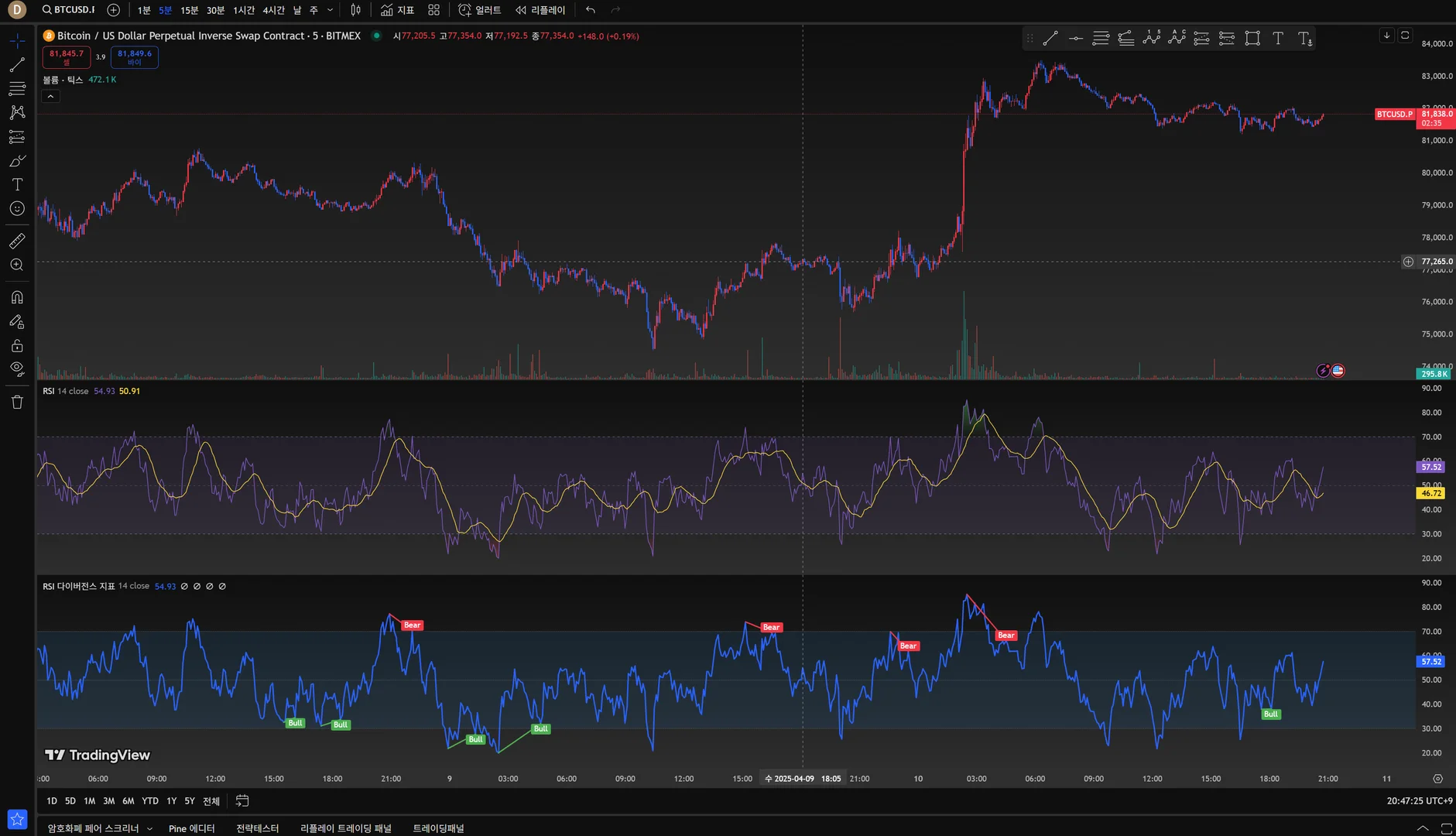Screen dimensions: 1456x836
Task: Select the 1시간 timeframe
Action: pos(244,10)
